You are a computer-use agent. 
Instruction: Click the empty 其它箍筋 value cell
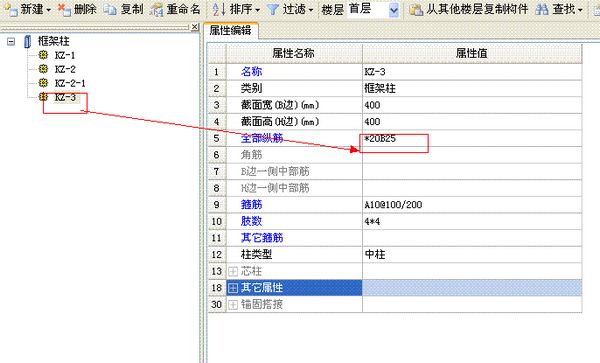[x=472, y=238]
